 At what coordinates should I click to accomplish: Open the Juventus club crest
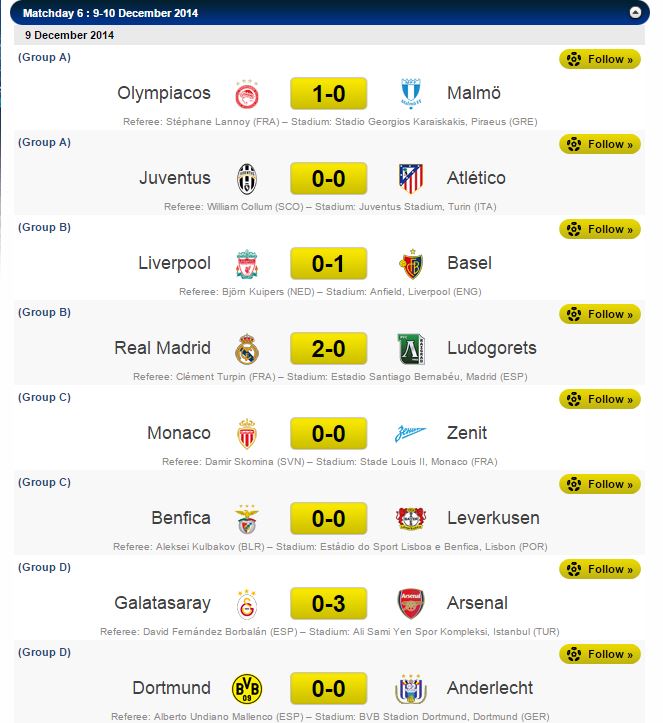[x=247, y=179]
